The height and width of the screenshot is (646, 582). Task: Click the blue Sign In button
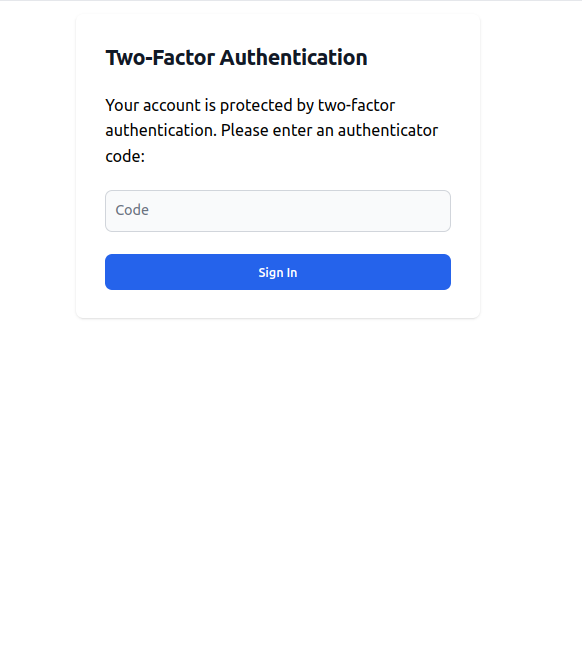[278, 272]
